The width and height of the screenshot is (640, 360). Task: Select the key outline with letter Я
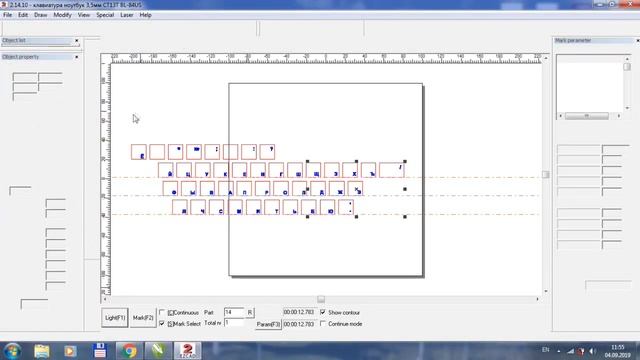[180, 207]
